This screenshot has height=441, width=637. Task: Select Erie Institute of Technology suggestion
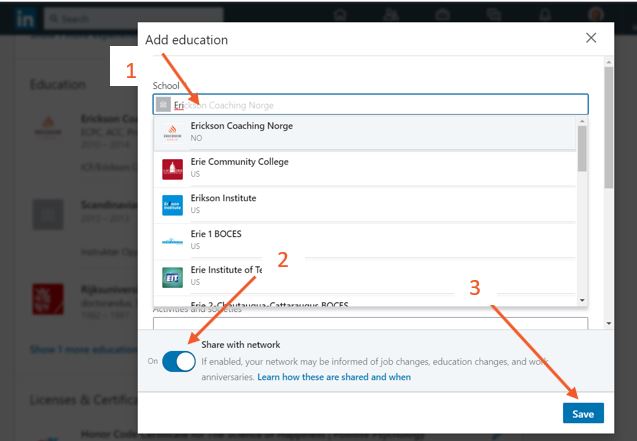[364, 276]
